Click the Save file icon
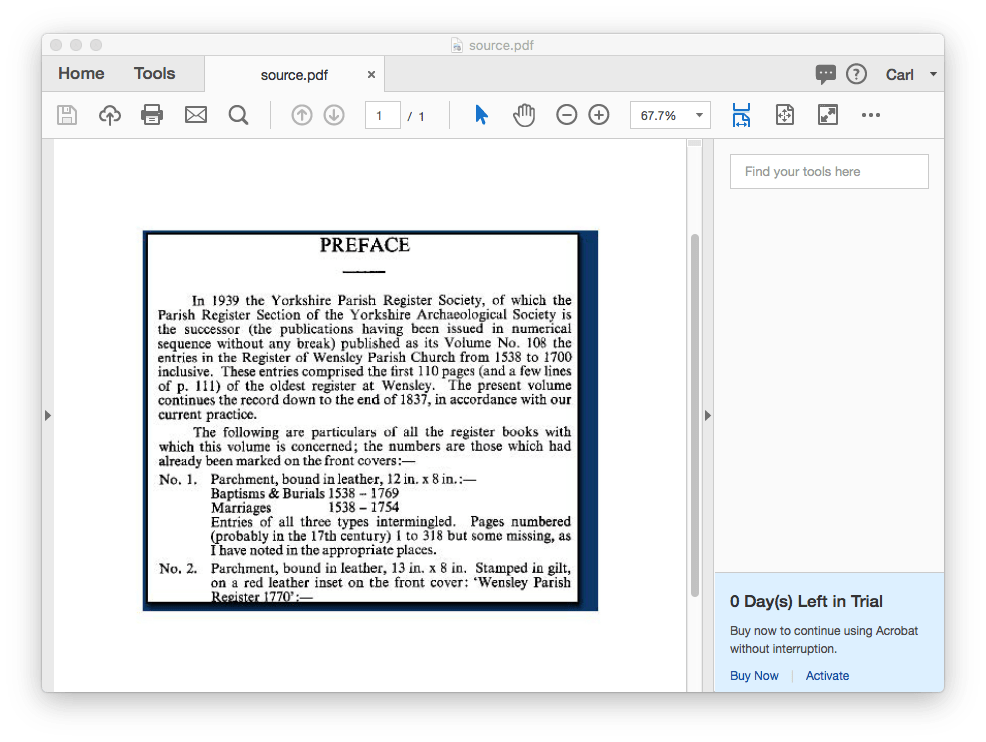This screenshot has width=986, height=742. [66, 114]
